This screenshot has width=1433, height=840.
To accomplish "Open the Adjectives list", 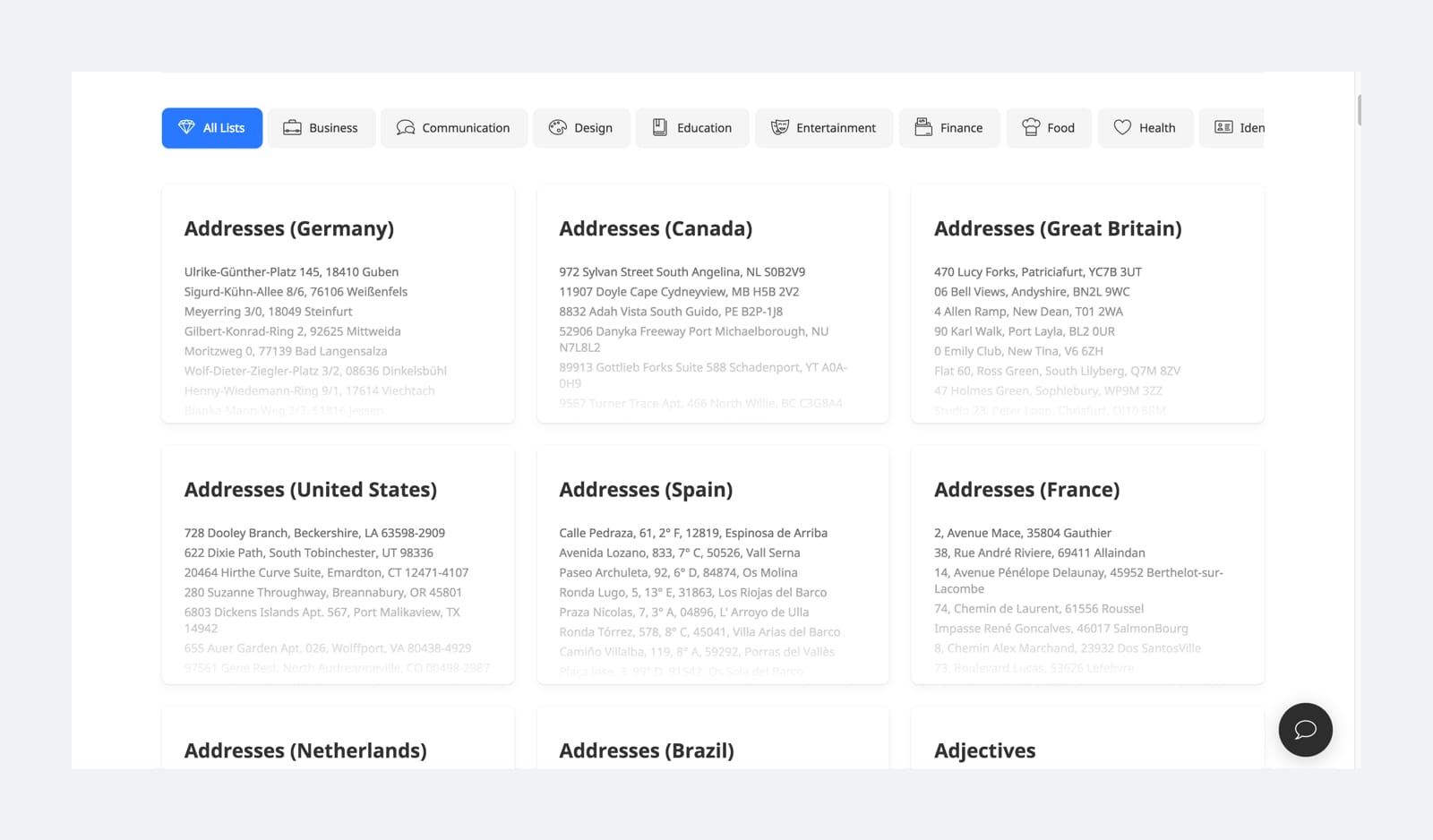I will click(984, 750).
